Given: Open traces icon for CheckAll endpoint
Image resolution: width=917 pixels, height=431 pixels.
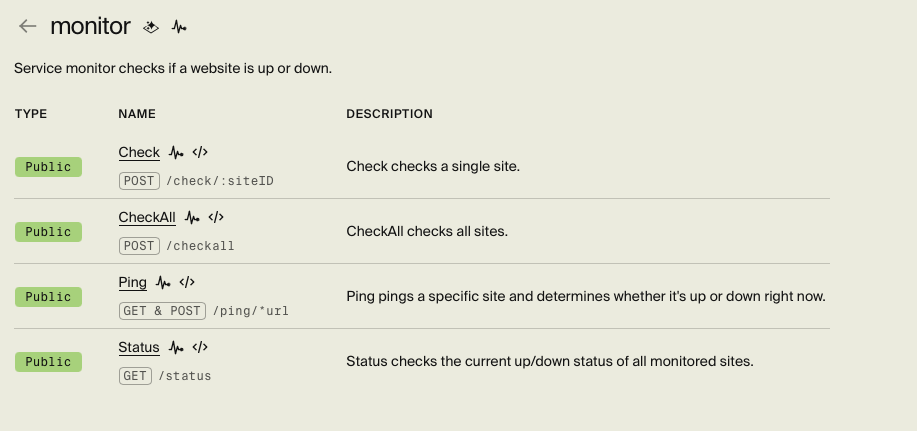Looking at the screenshot, I should (x=192, y=217).
